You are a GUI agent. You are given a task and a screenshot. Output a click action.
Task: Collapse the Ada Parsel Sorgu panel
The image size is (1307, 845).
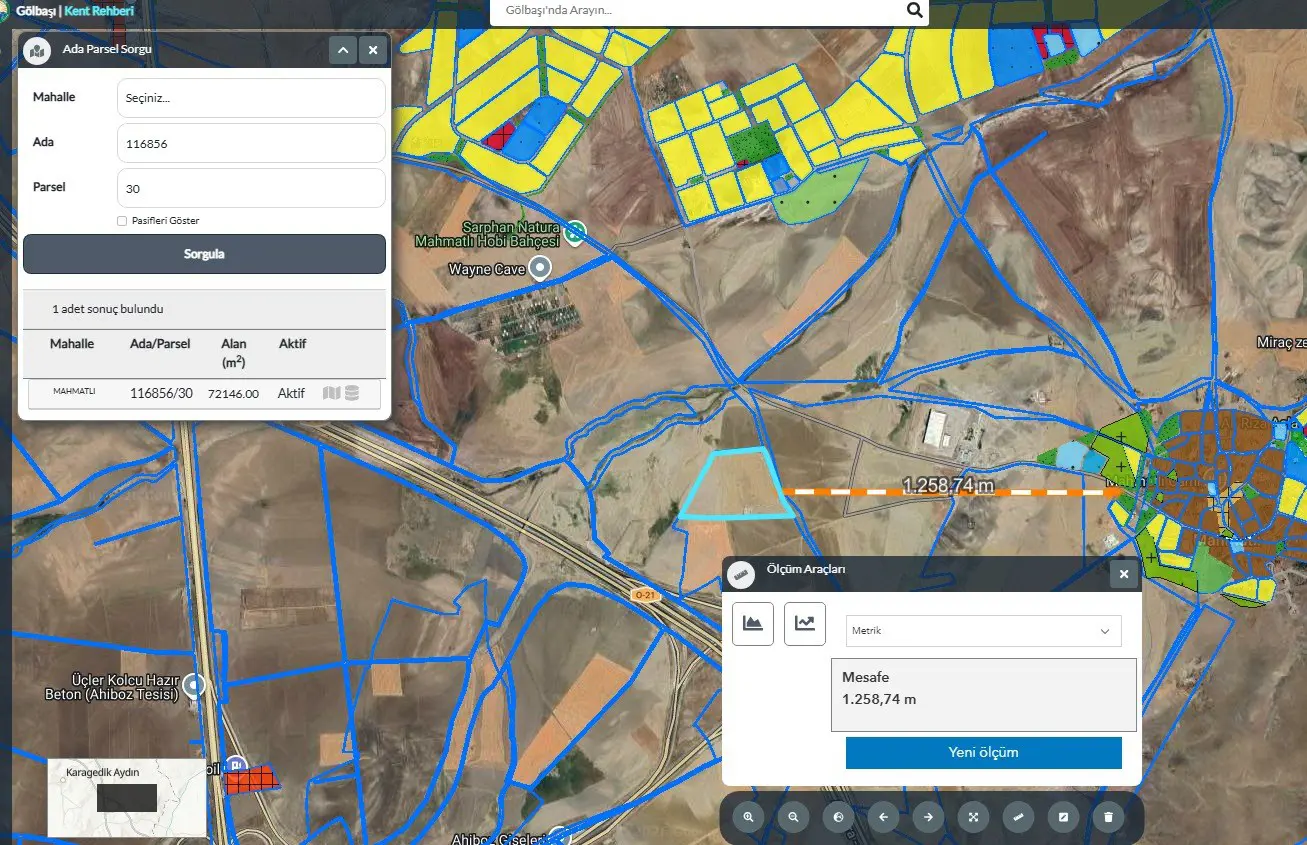tap(343, 50)
